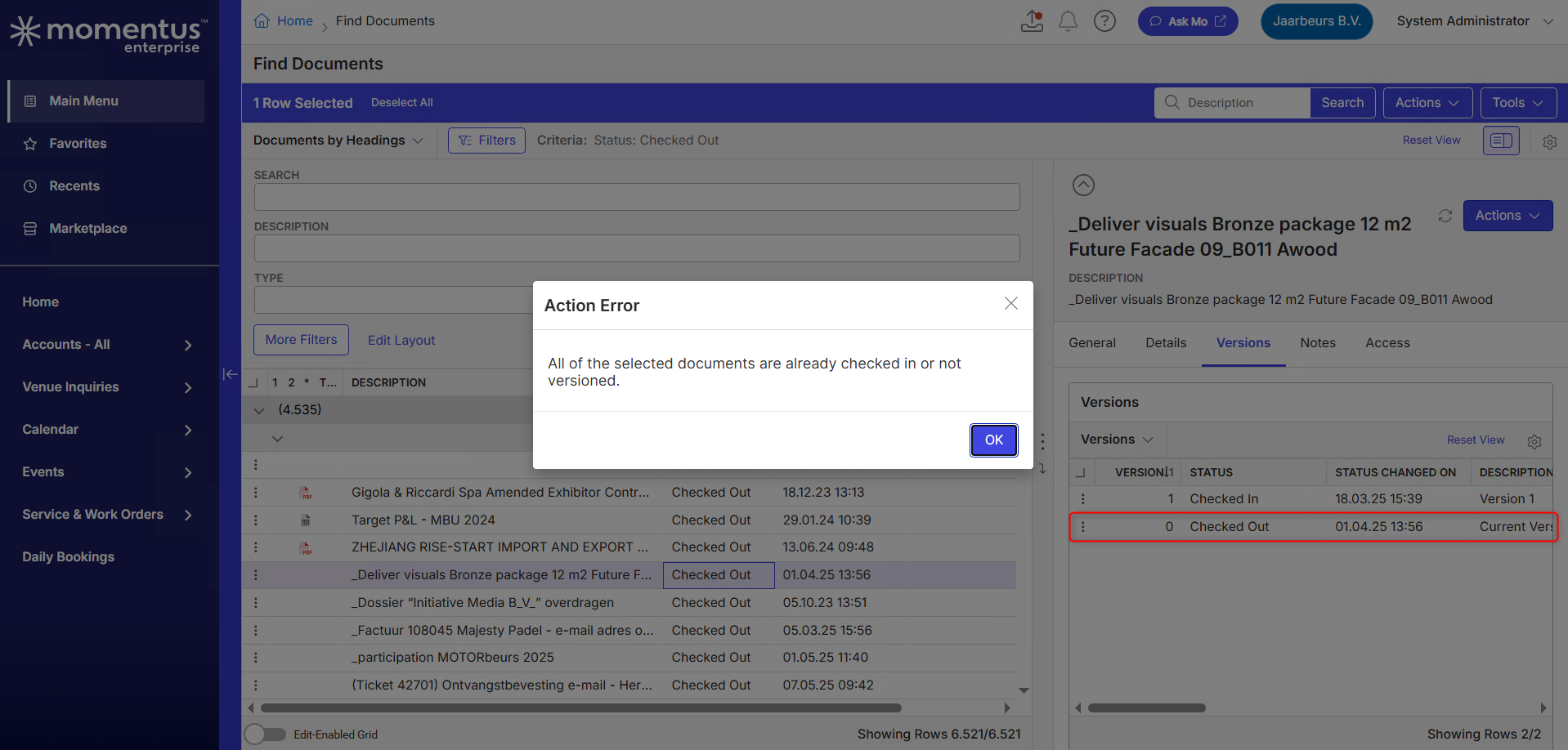Click the Jaarbeurs B.V. organization button
The height and width of the screenshot is (750, 1568).
click(x=1317, y=21)
